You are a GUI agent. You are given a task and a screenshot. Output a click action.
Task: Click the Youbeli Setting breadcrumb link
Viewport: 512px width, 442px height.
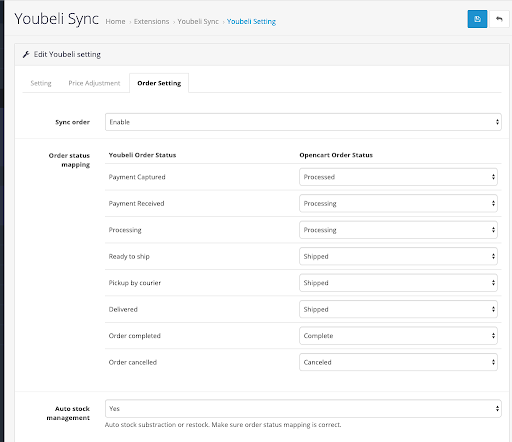click(251, 21)
